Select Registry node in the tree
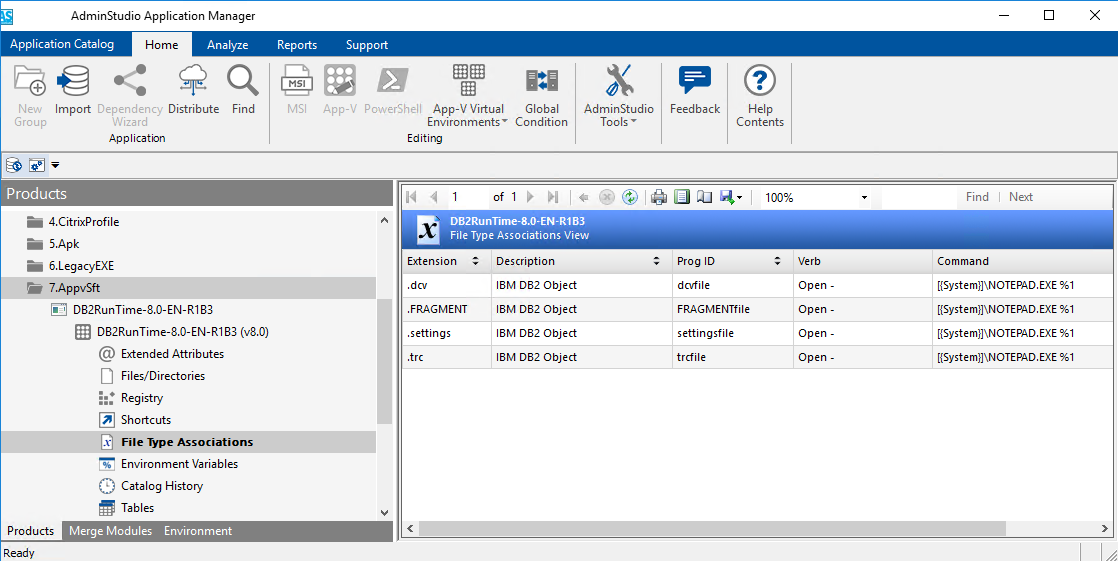 pos(141,398)
